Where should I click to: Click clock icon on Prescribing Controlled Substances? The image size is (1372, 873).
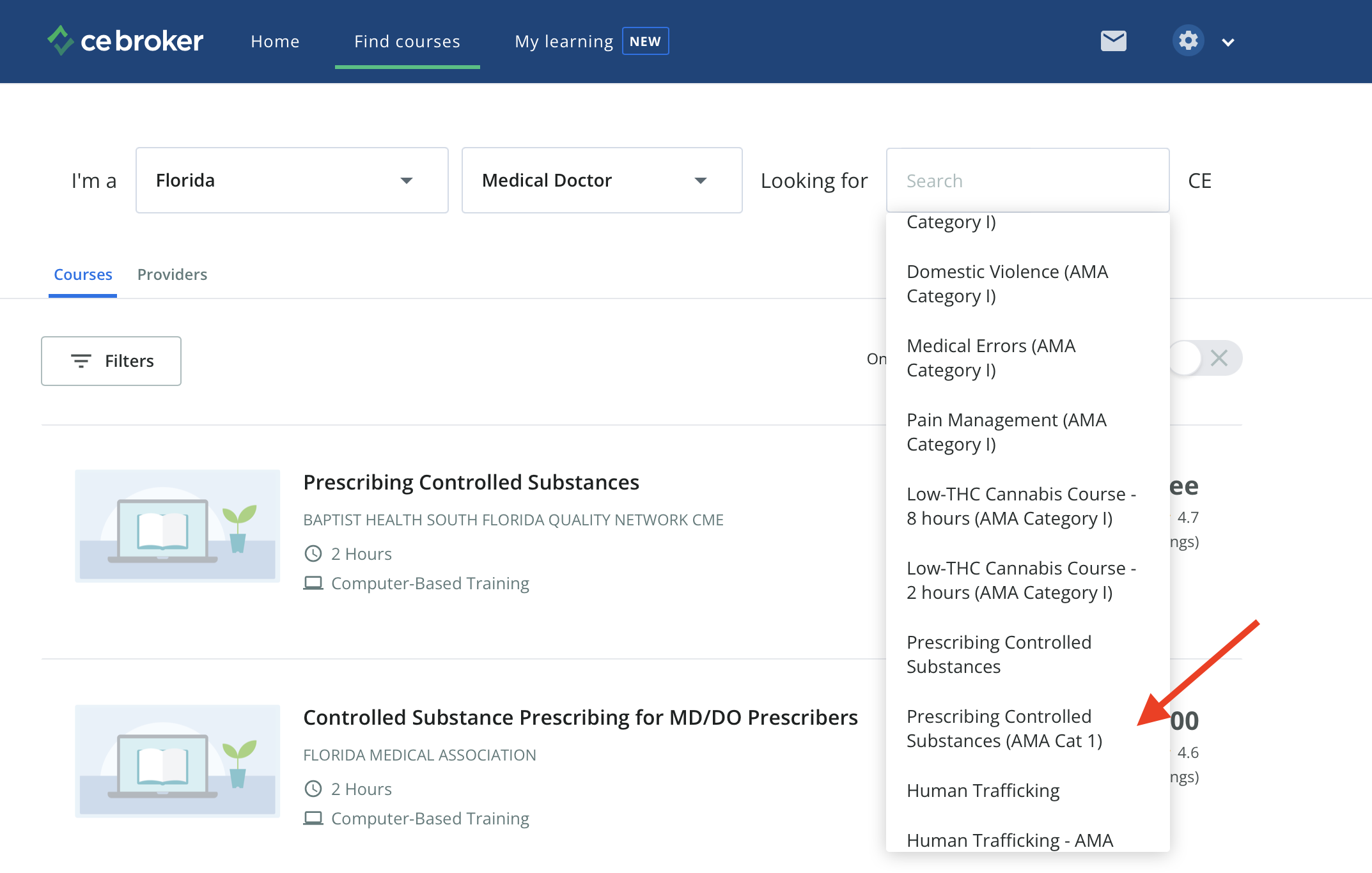coord(313,553)
